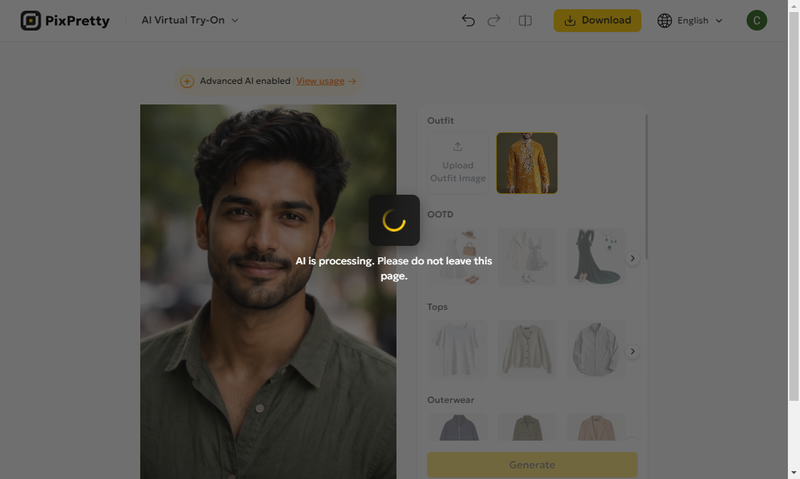
Task: Show more OOTD outfits with arrow
Action: [632, 258]
